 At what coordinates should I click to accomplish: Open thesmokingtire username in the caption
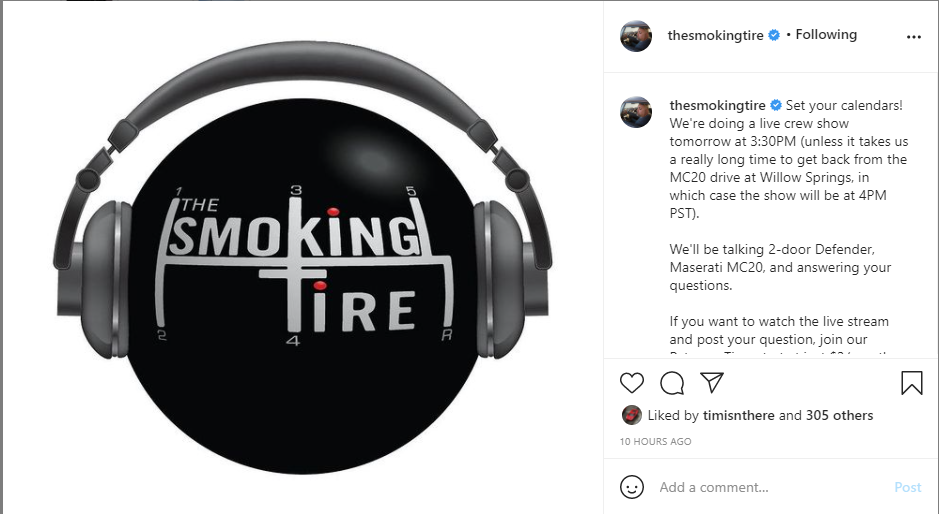(717, 105)
